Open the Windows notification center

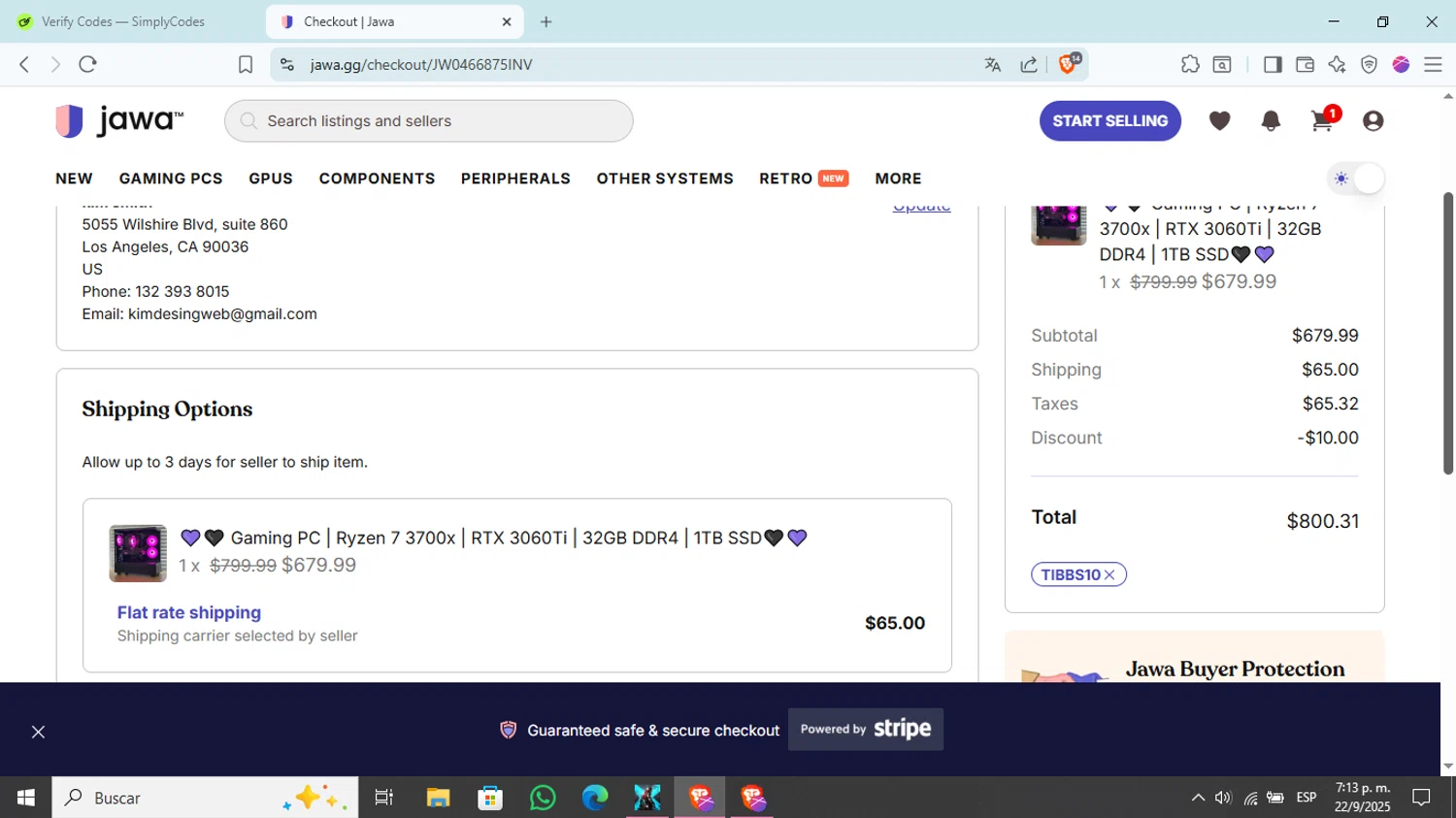click(1422, 798)
